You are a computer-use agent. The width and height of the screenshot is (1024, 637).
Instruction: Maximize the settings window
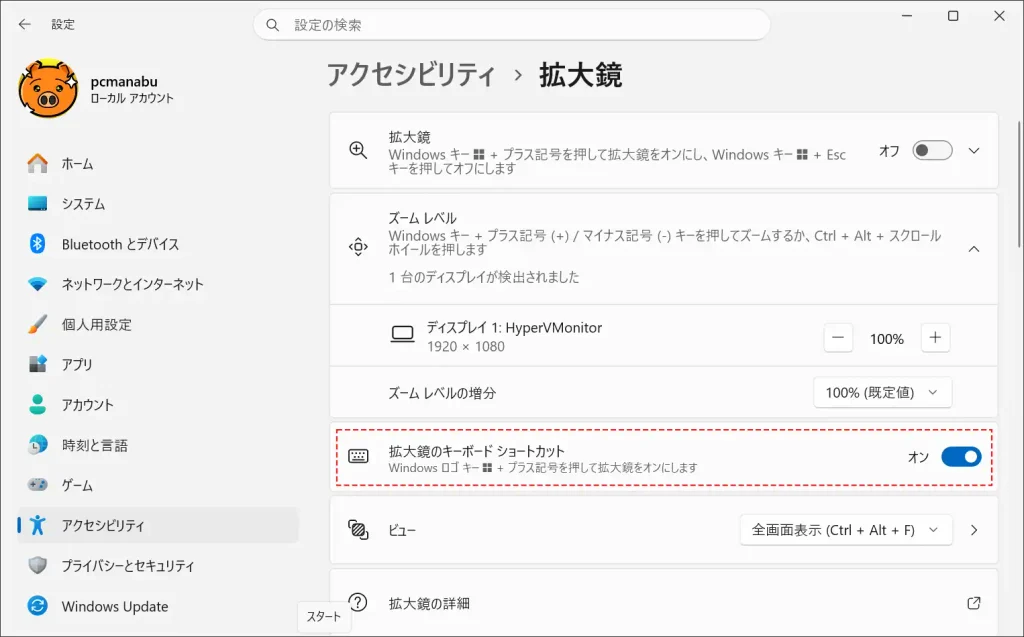953,16
